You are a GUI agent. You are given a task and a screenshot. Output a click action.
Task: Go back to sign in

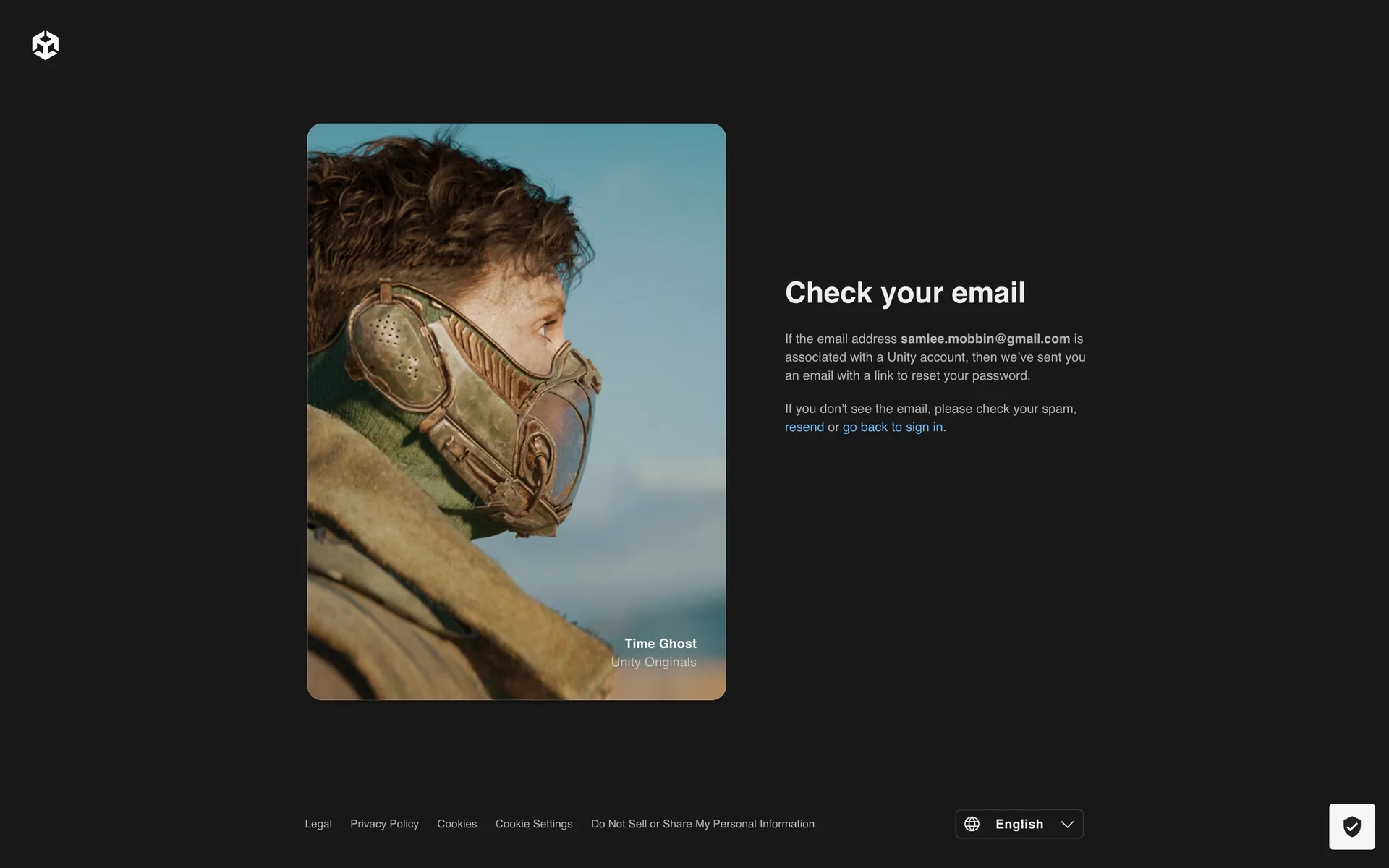point(892,427)
